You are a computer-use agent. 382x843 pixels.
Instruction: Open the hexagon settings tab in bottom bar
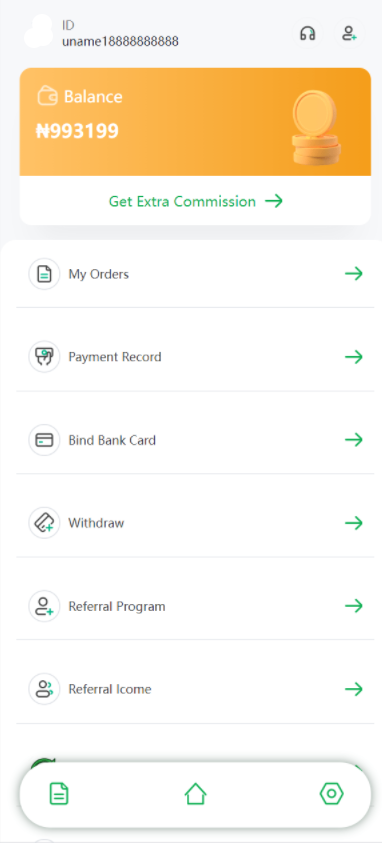331,794
